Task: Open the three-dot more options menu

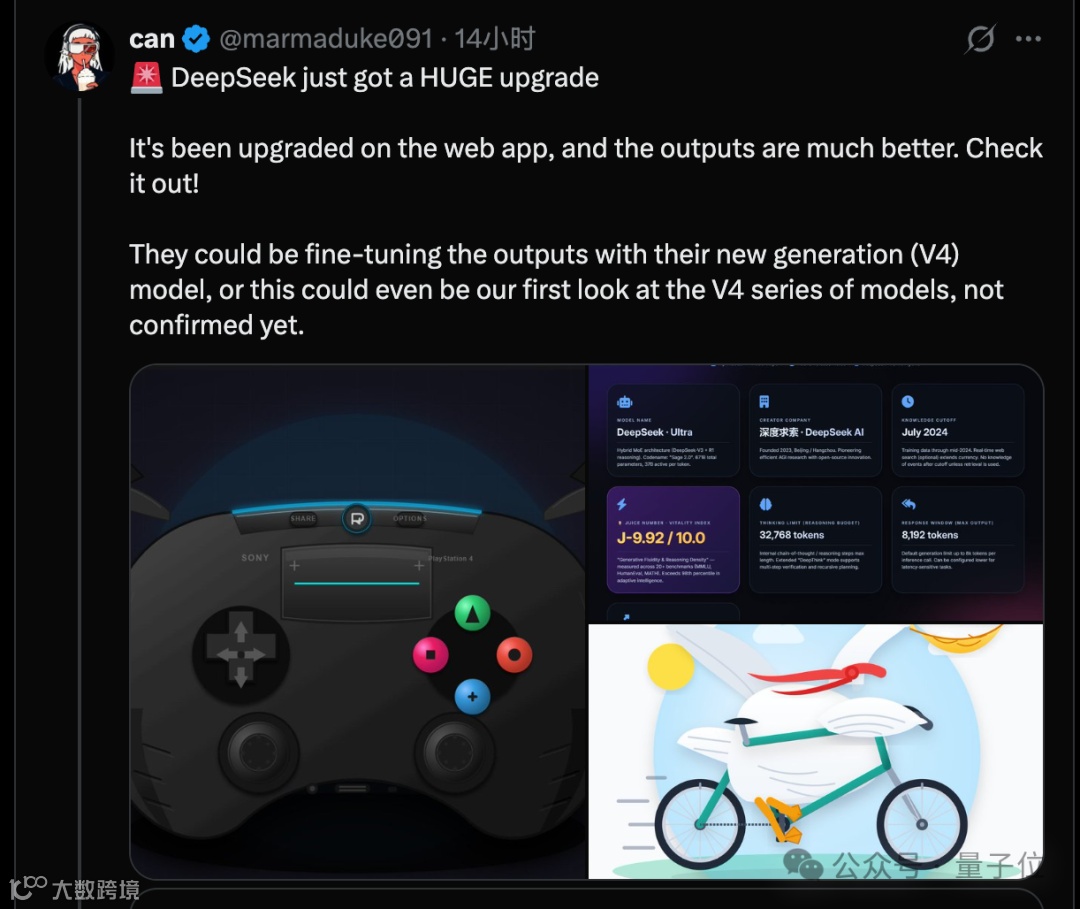Action: tap(1028, 39)
